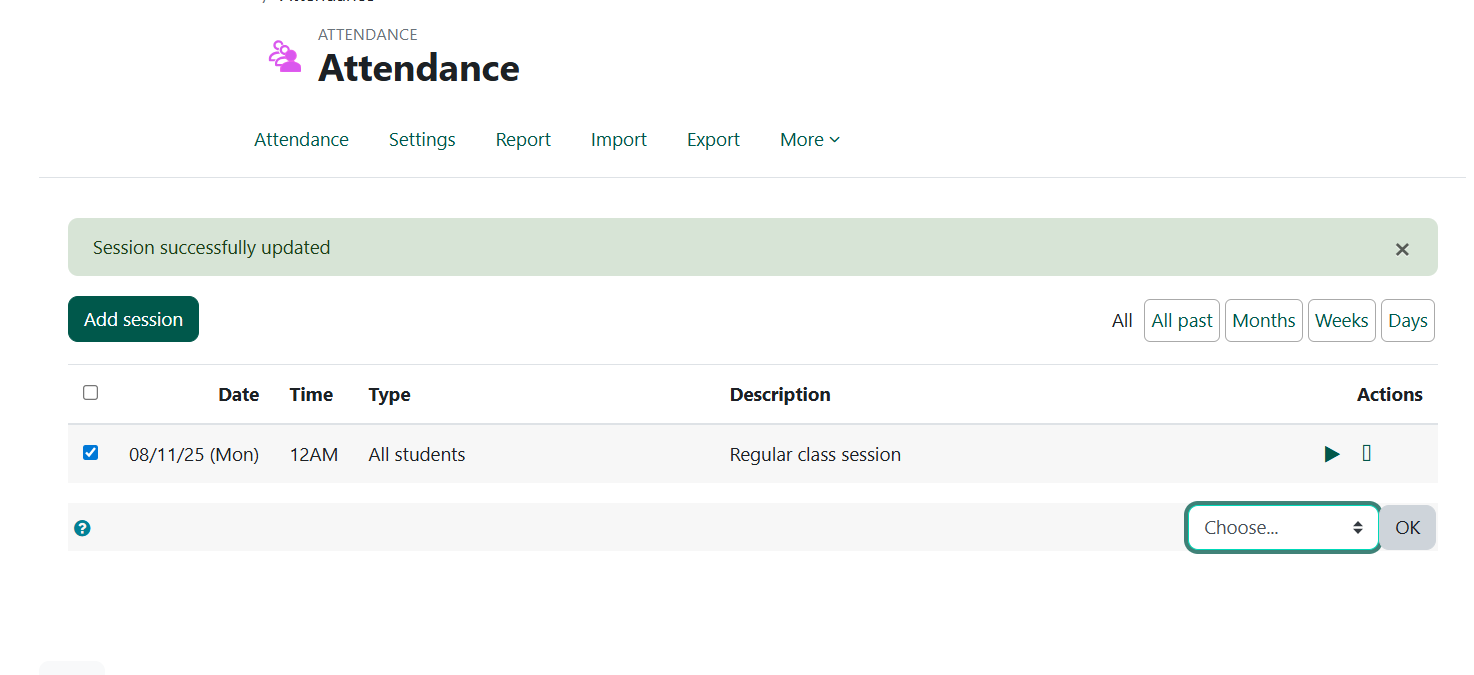The image size is (1474, 675).
Task: Click the pink Attendance module icon
Action: (285, 56)
